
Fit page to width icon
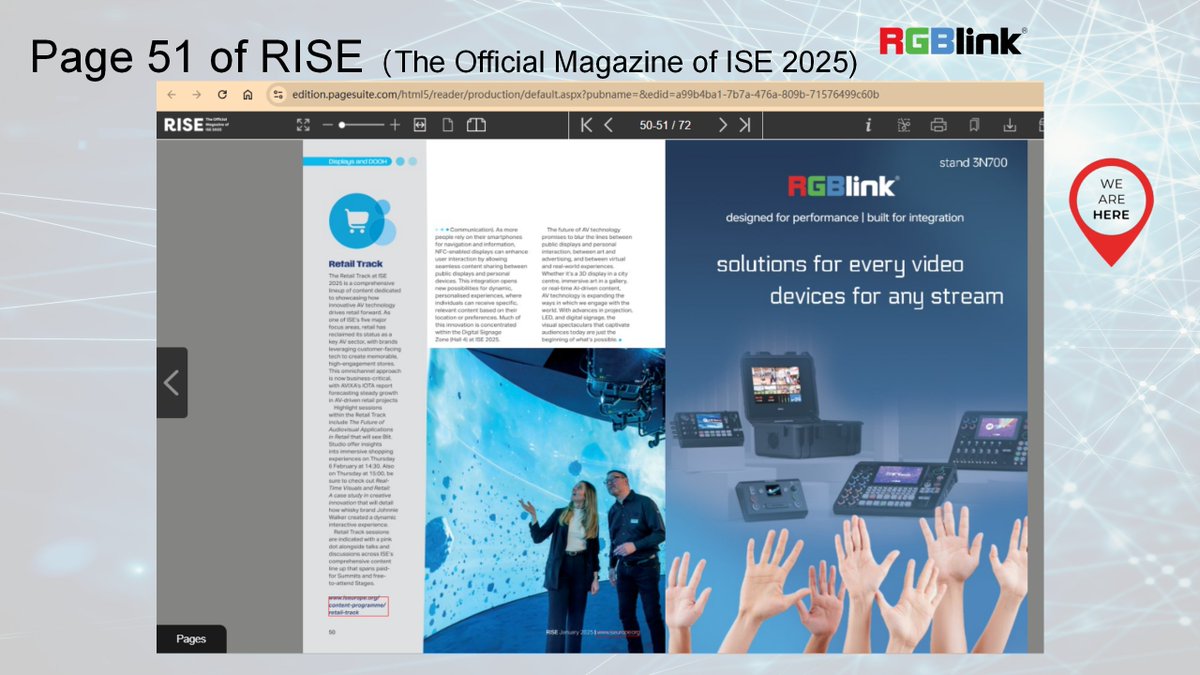pyautogui.click(x=420, y=125)
